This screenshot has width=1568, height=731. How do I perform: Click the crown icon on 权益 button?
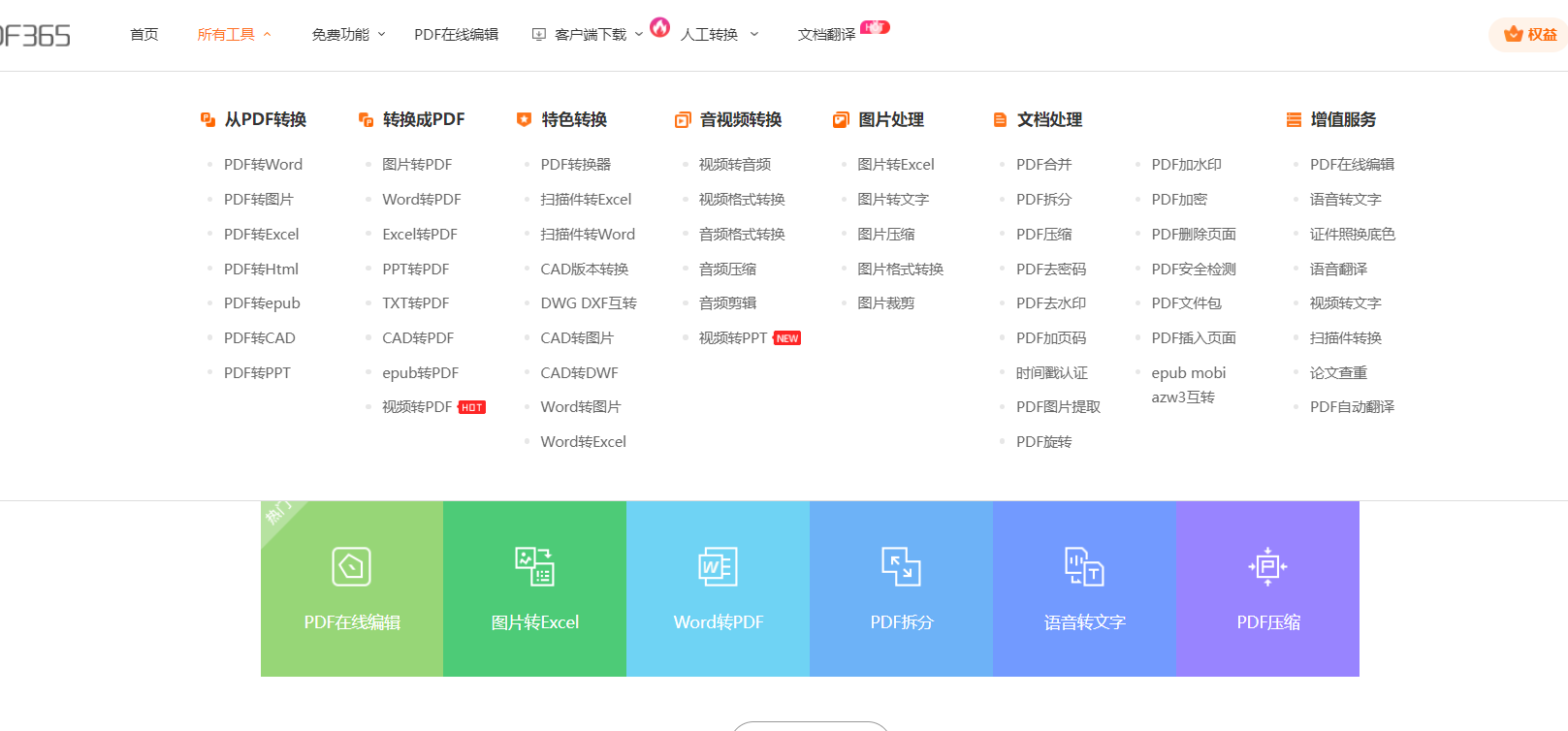[x=1513, y=34]
